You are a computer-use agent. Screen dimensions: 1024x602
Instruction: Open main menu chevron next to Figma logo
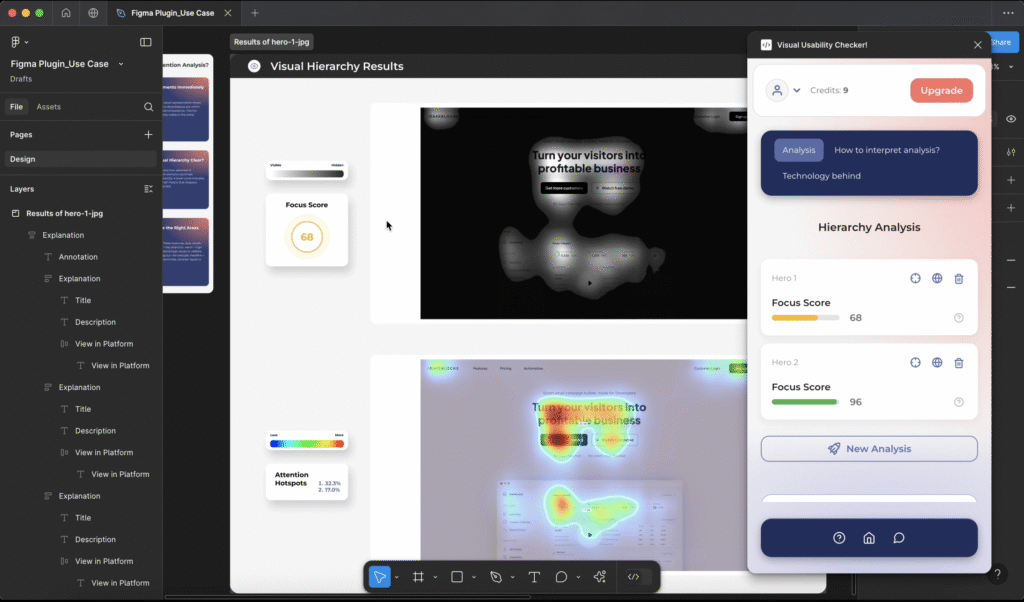pos(26,42)
